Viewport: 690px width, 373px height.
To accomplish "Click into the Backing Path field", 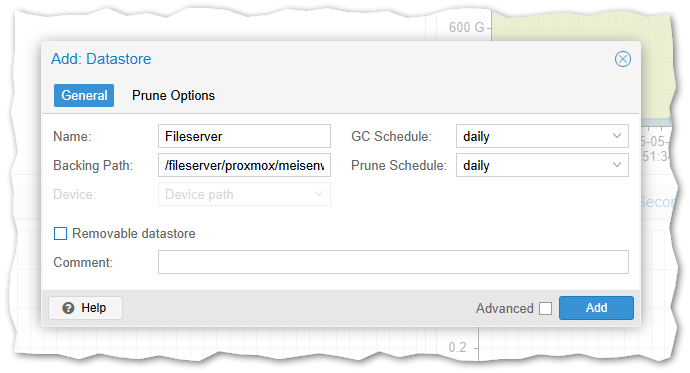I will click(244, 165).
